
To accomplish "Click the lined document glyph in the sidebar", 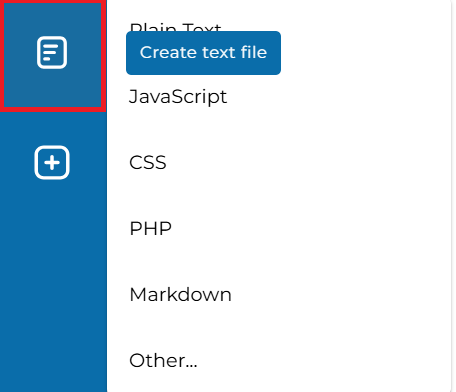I will pyautogui.click(x=52, y=53).
